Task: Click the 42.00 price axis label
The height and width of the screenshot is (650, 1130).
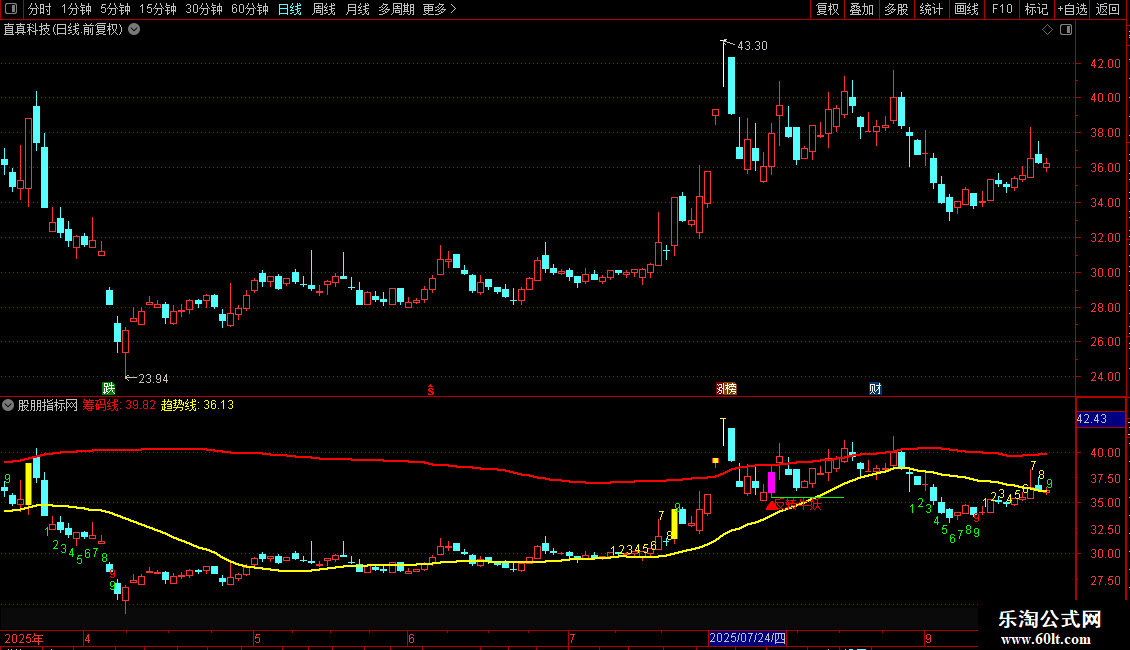Action: pos(1105,63)
